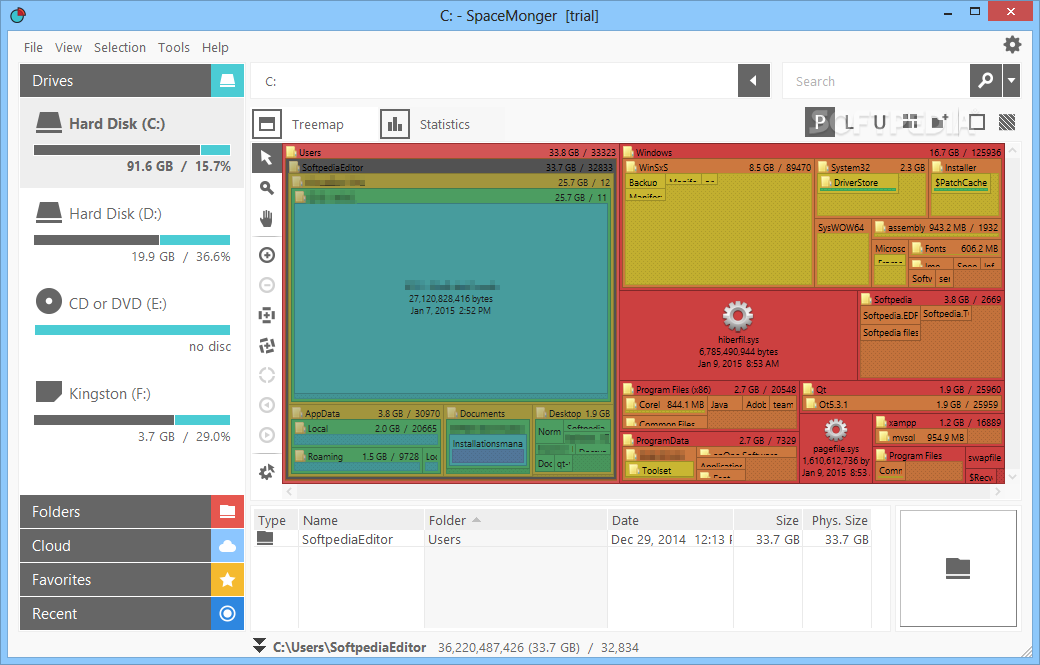This screenshot has width=1040, height=665.
Task: Click the treemap horizontal scrollbar
Action: click(x=643, y=492)
